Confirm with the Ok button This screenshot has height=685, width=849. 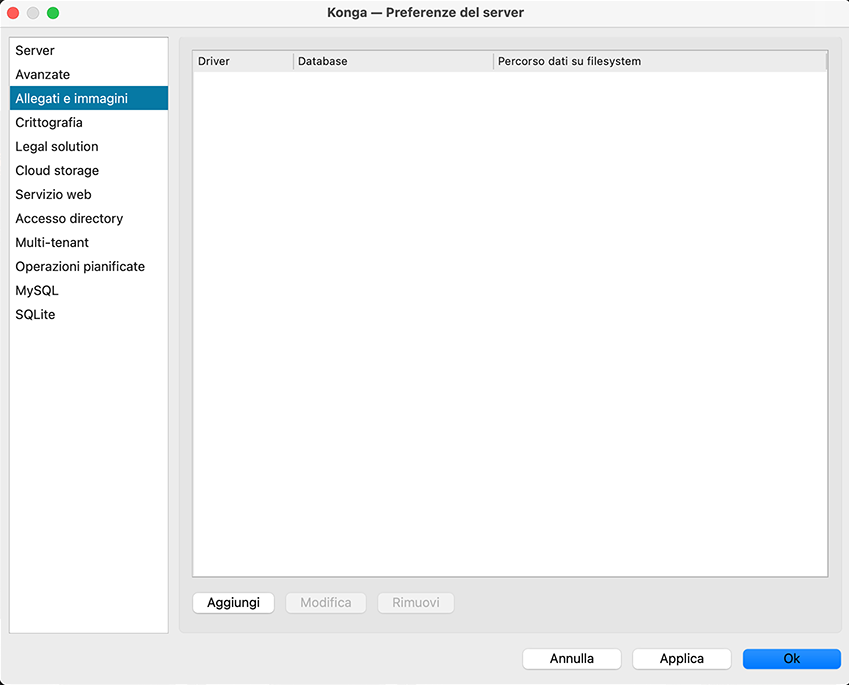coord(791,659)
